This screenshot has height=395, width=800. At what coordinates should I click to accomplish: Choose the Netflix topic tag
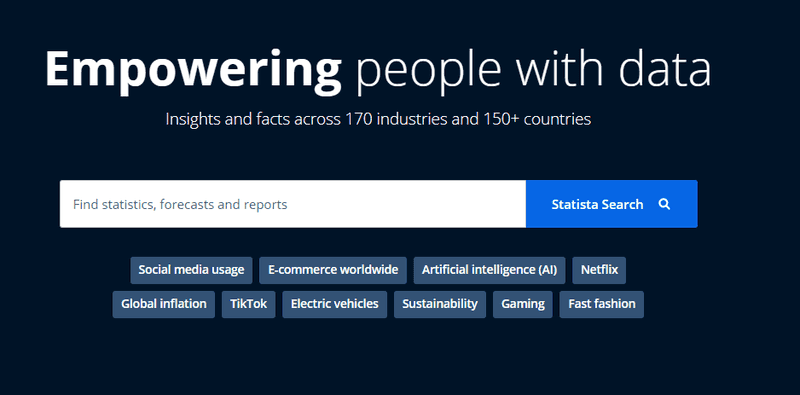tap(599, 270)
